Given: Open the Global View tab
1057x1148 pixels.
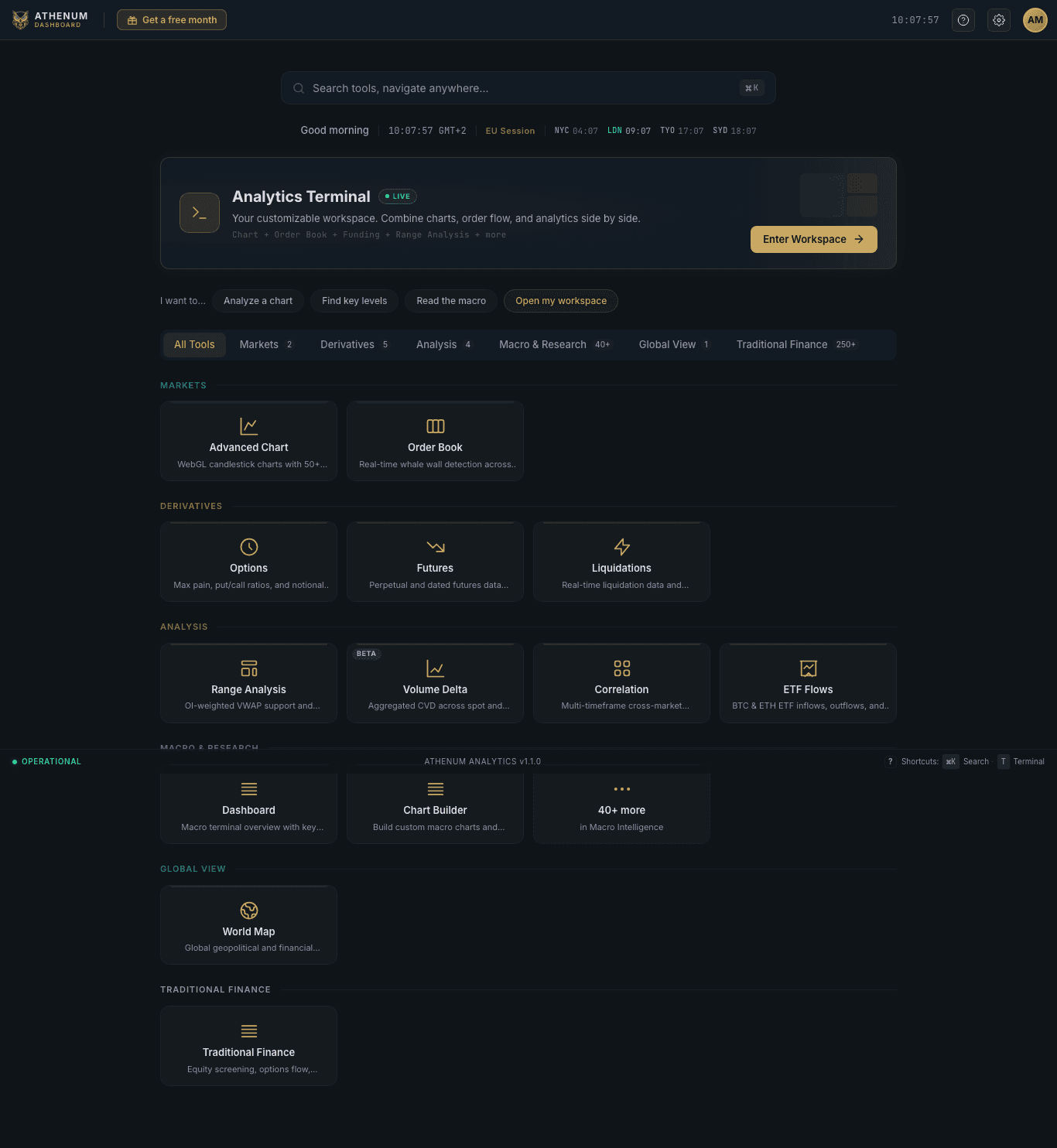Looking at the screenshot, I should tap(674, 345).
